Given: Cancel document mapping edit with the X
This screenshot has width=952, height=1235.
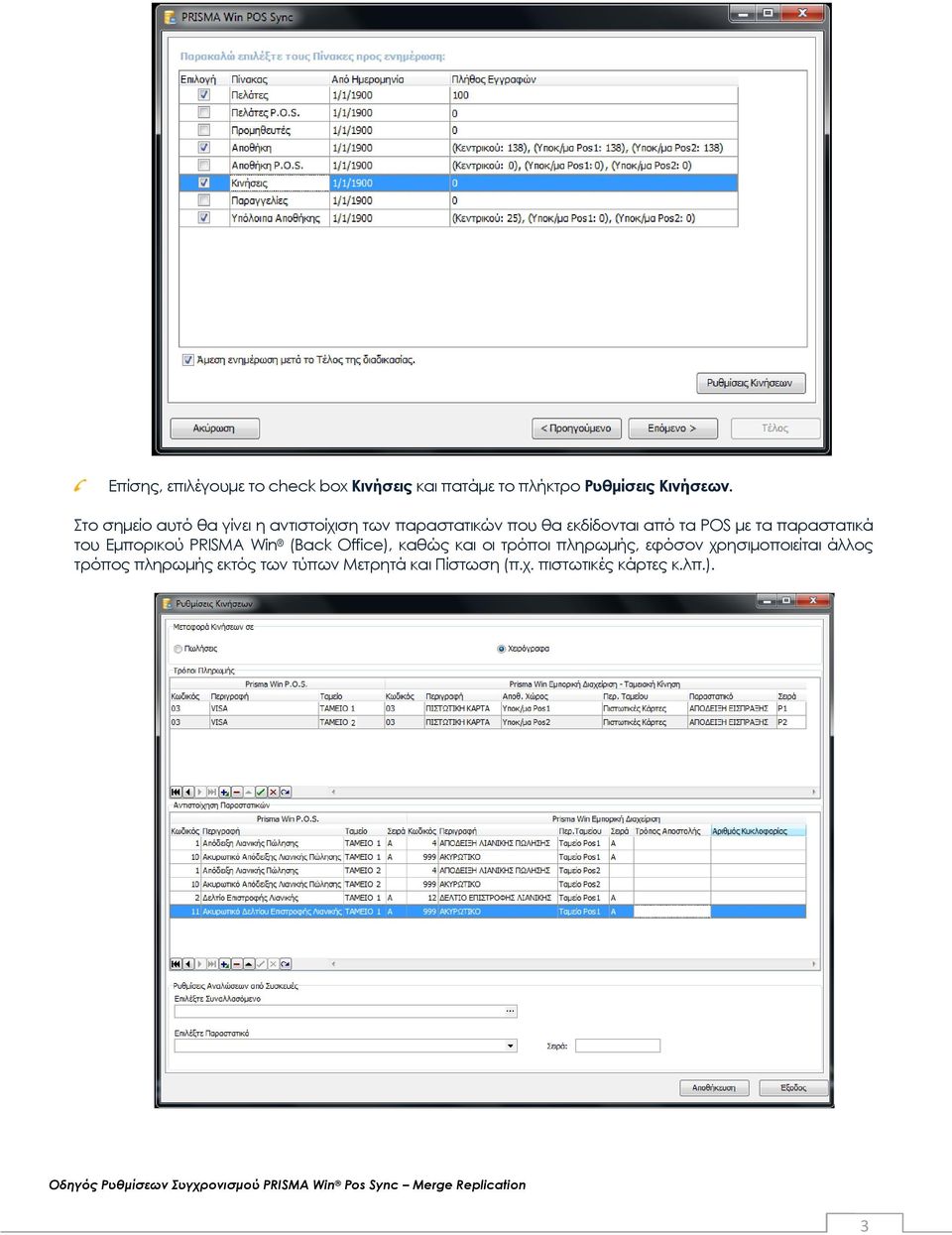Looking at the screenshot, I should pyautogui.click(x=273, y=963).
